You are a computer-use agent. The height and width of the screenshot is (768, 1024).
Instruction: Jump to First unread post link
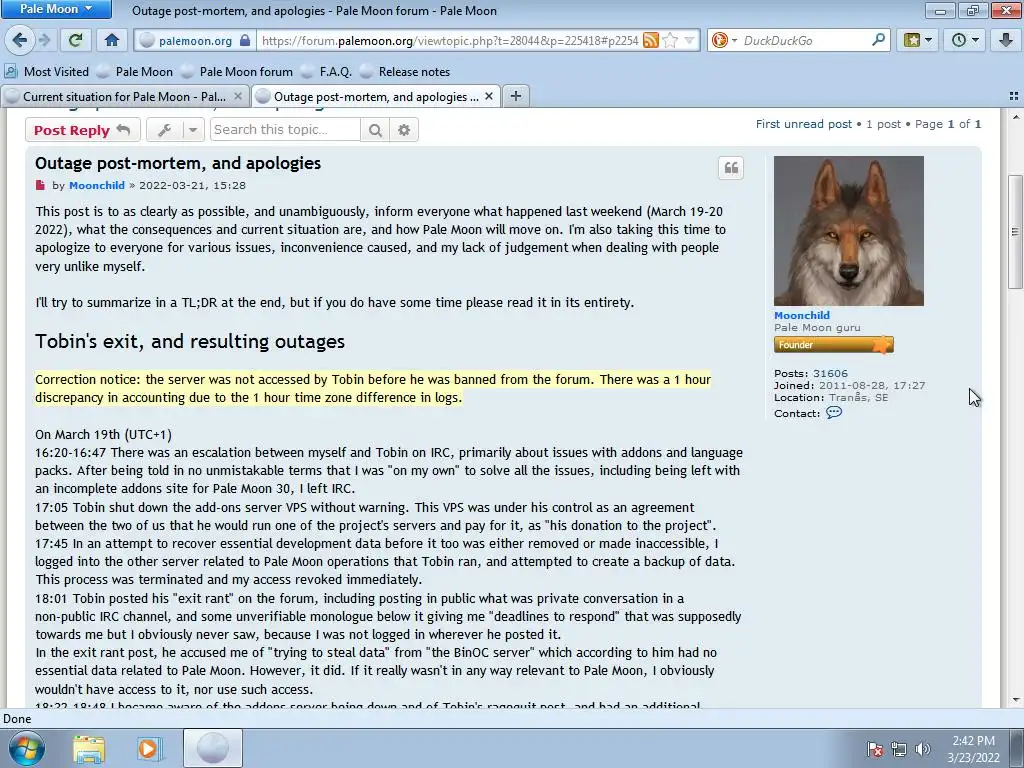tap(804, 124)
